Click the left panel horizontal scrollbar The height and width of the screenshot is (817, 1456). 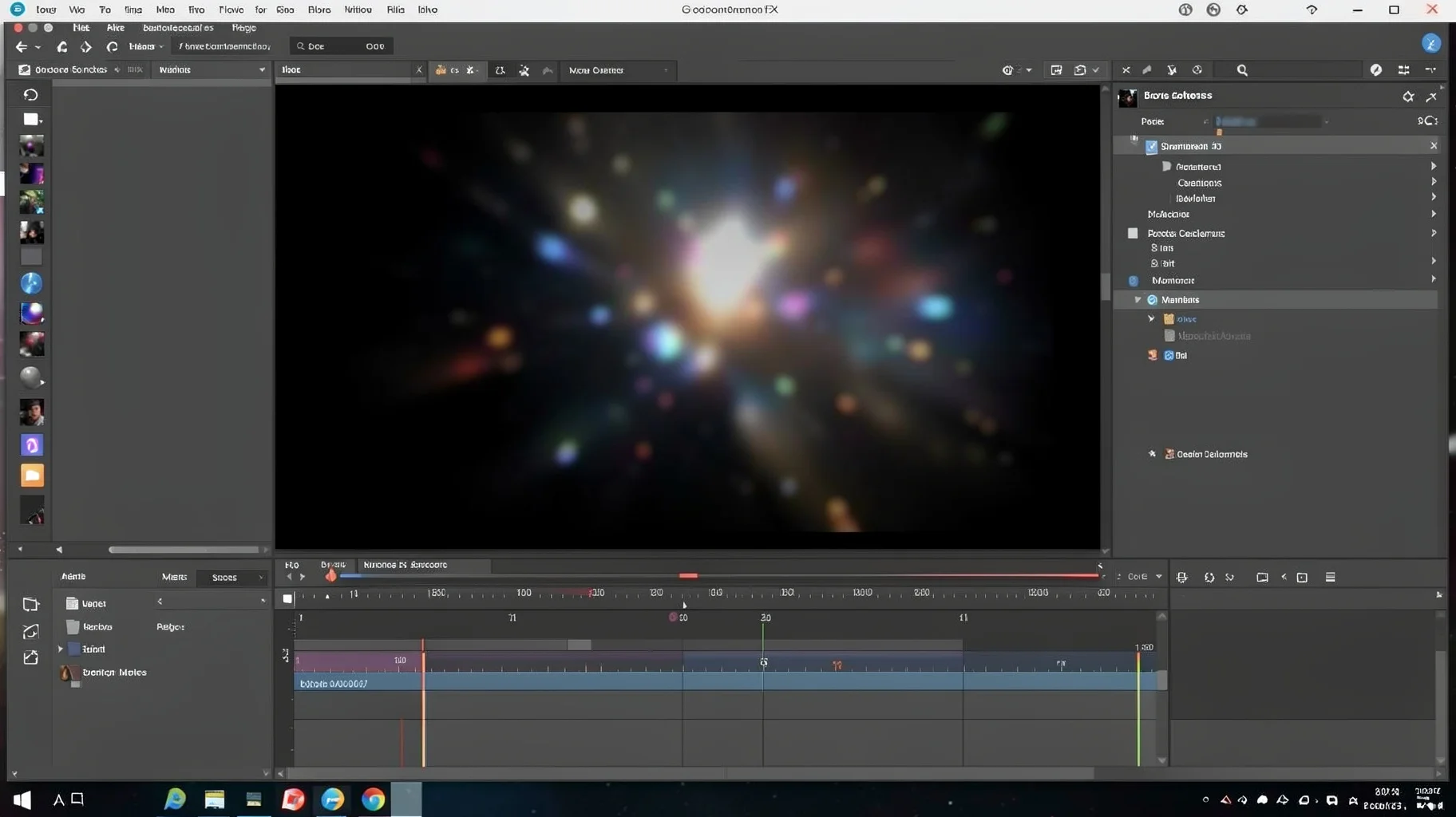(184, 550)
